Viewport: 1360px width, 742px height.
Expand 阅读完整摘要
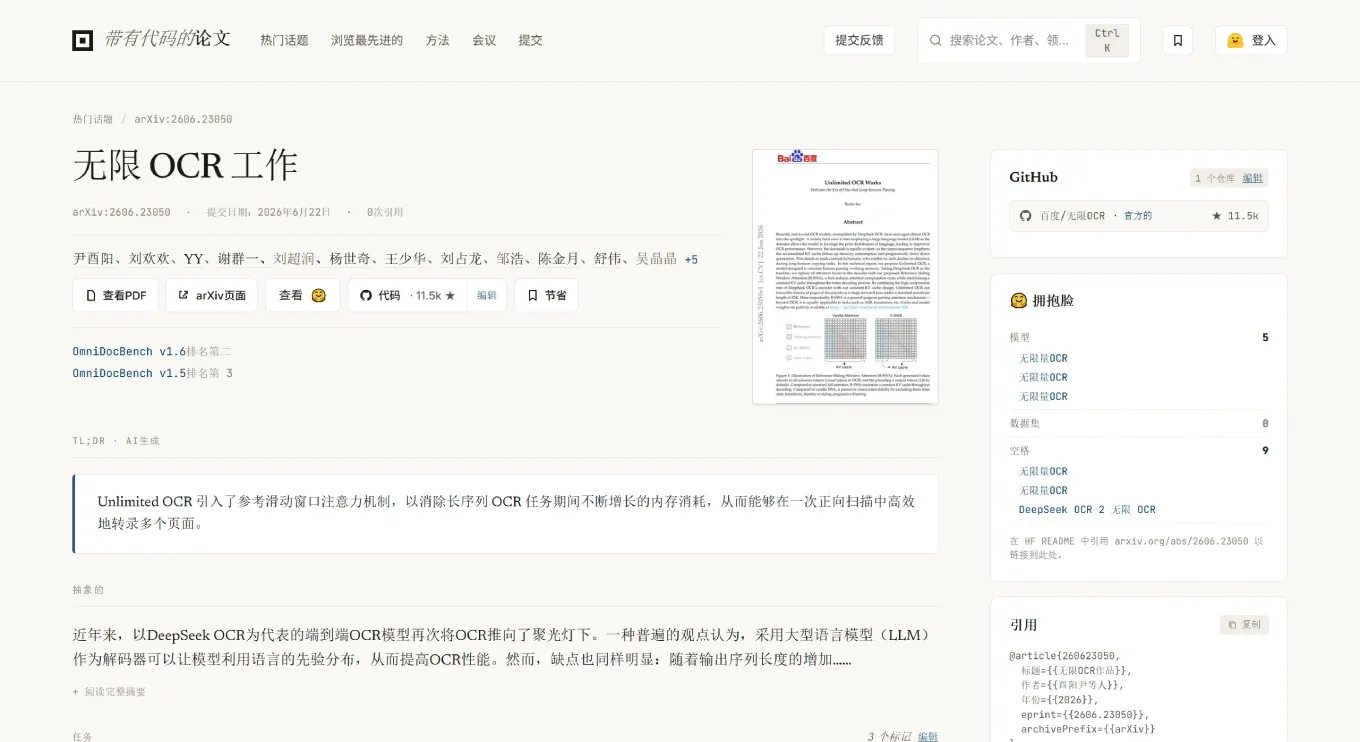[109, 691]
